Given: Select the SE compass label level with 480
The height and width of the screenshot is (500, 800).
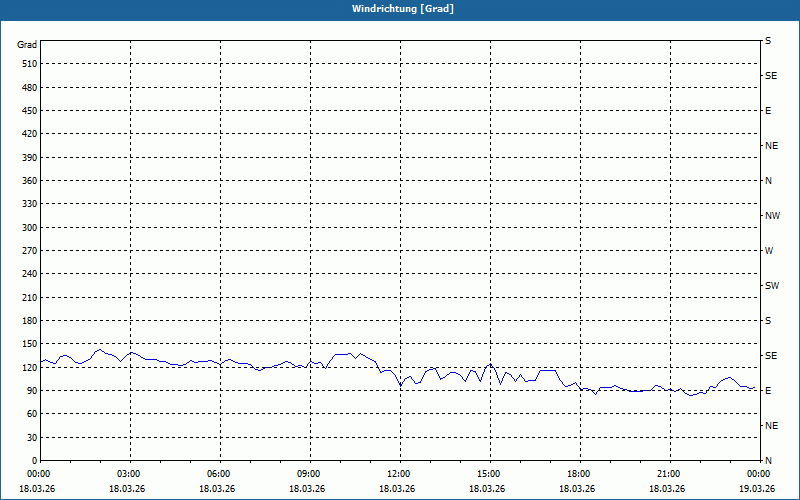Looking at the screenshot, I should (x=771, y=76).
